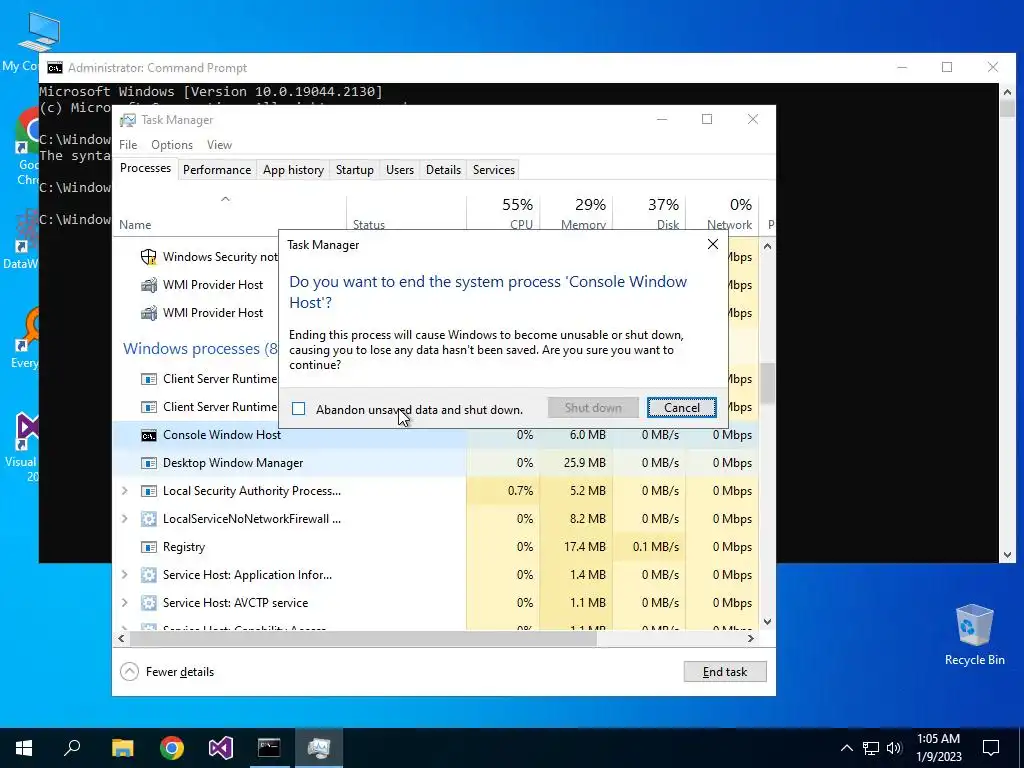Open the network status tray icon
The height and width of the screenshot is (768, 1024).
[x=871, y=748]
